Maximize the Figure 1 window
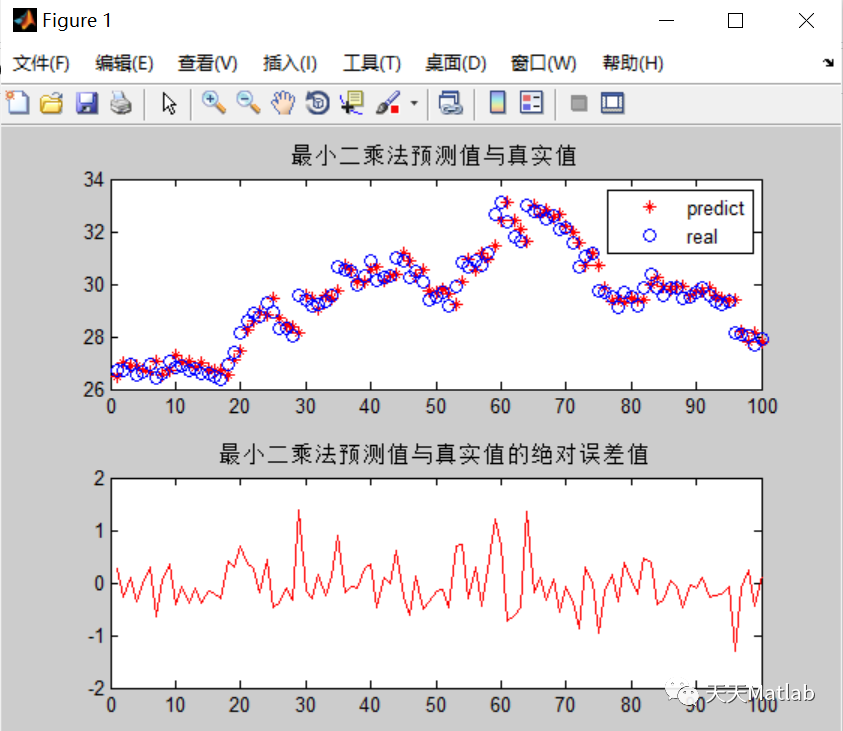The image size is (843, 731). click(x=735, y=21)
